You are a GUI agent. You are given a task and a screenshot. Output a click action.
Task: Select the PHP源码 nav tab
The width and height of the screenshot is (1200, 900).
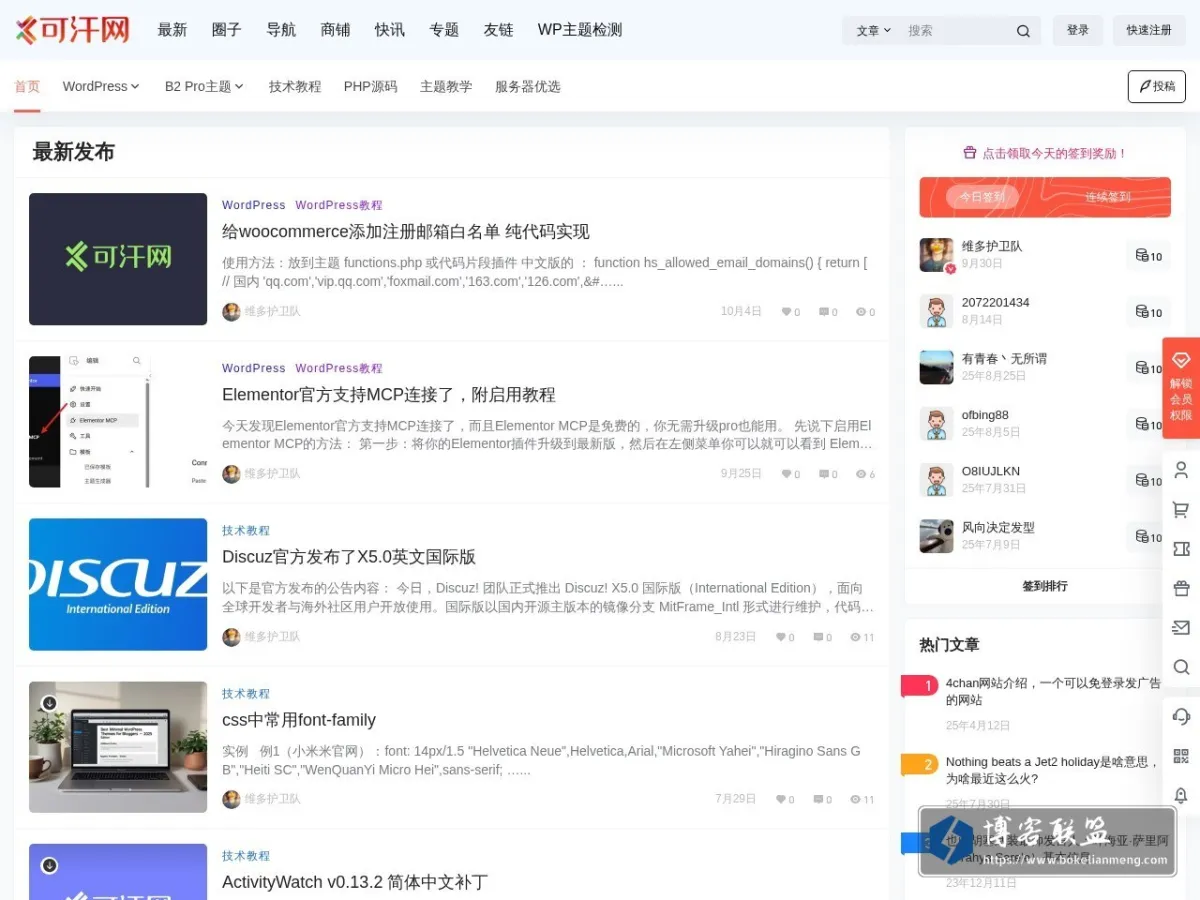tap(370, 86)
